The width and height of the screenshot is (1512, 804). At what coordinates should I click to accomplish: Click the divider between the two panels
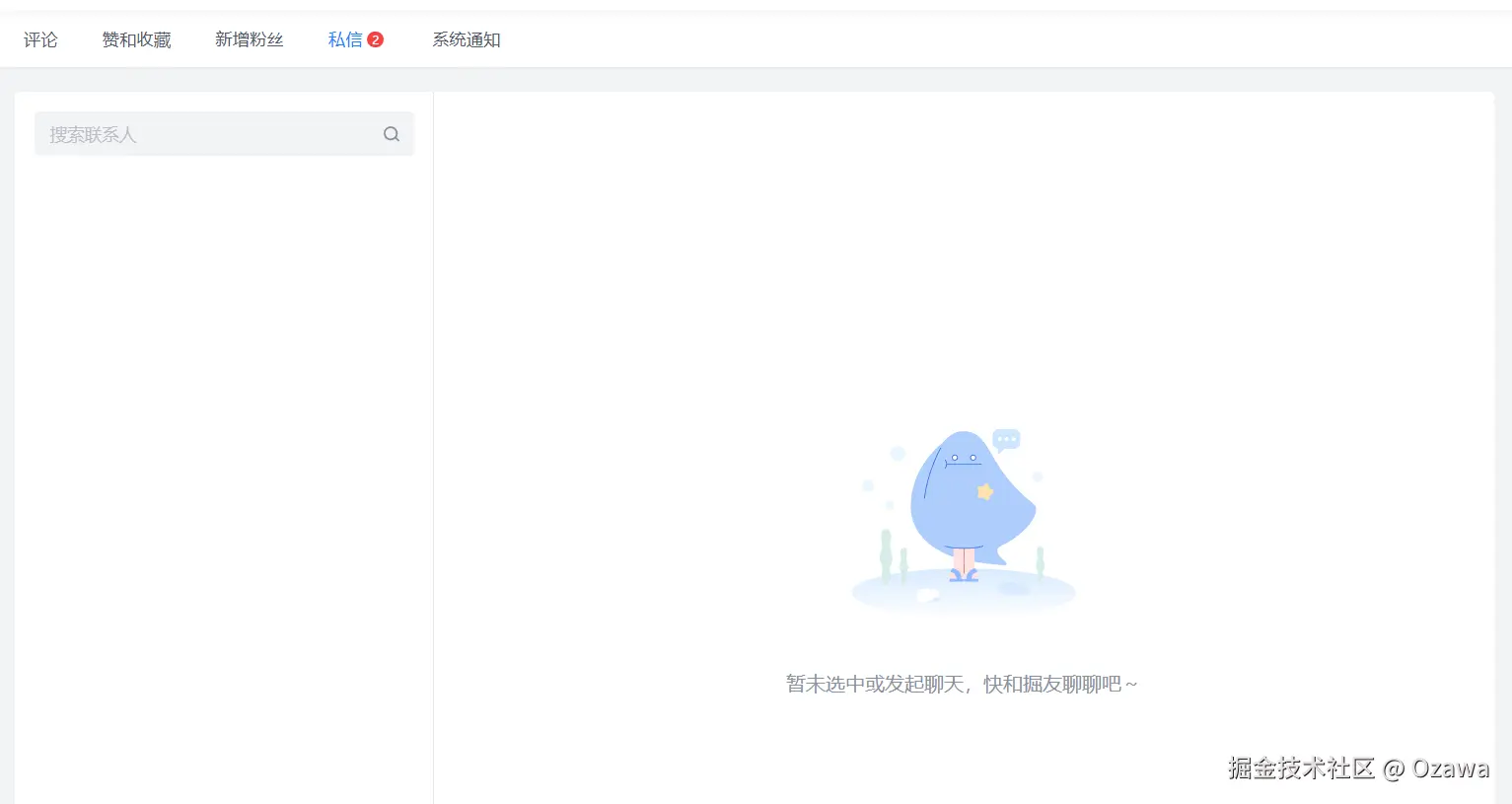(x=433, y=444)
